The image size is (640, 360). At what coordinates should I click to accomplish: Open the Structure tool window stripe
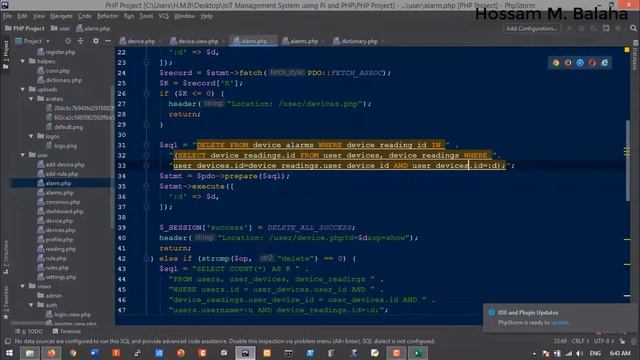(6, 257)
